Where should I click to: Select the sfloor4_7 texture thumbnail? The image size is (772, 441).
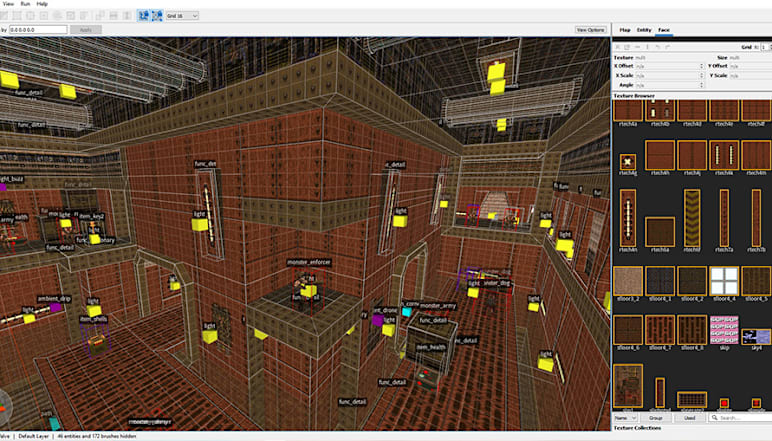pos(660,330)
